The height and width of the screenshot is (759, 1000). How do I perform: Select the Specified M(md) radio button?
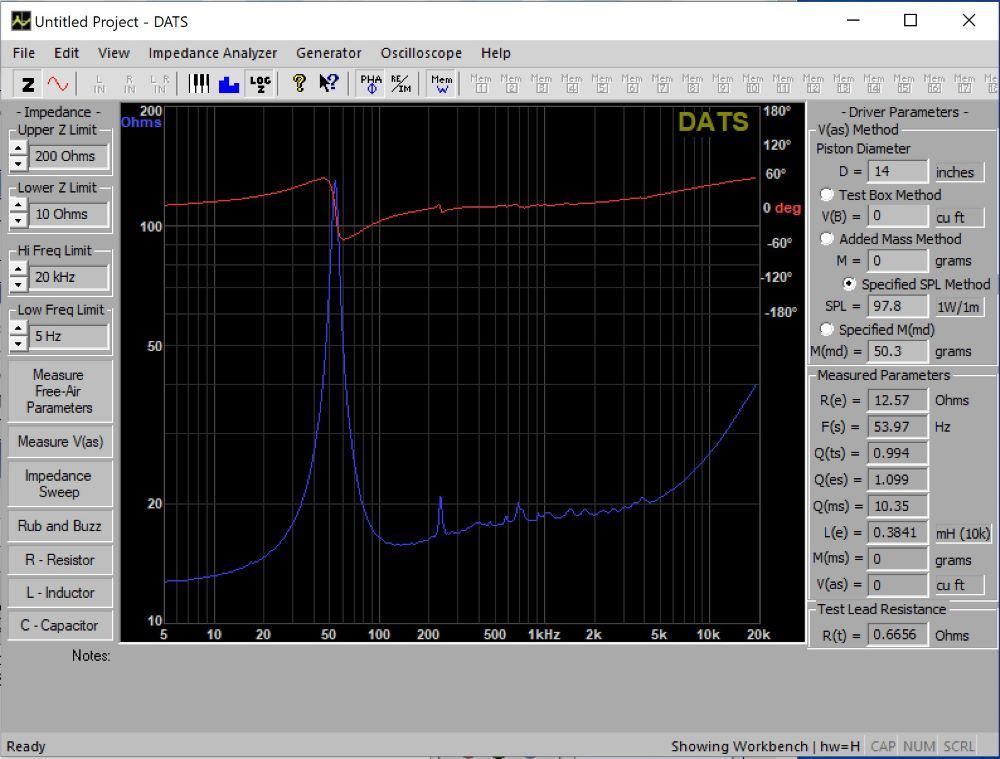pyautogui.click(x=827, y=329)
